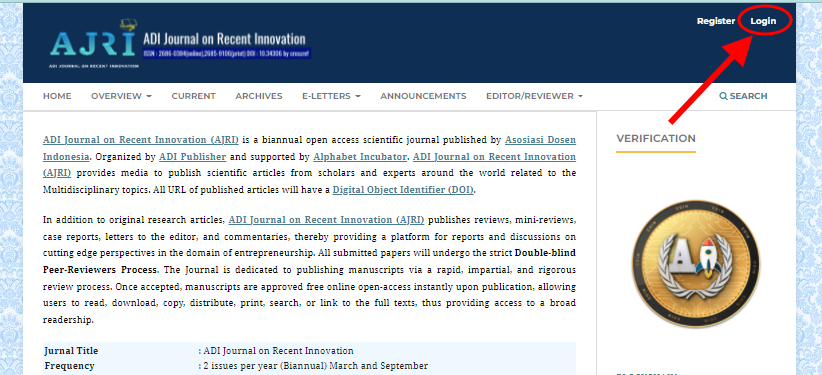Open the CURRENT issue page
The width and height of the screenshot is (822, 375).
click(193, 96)
